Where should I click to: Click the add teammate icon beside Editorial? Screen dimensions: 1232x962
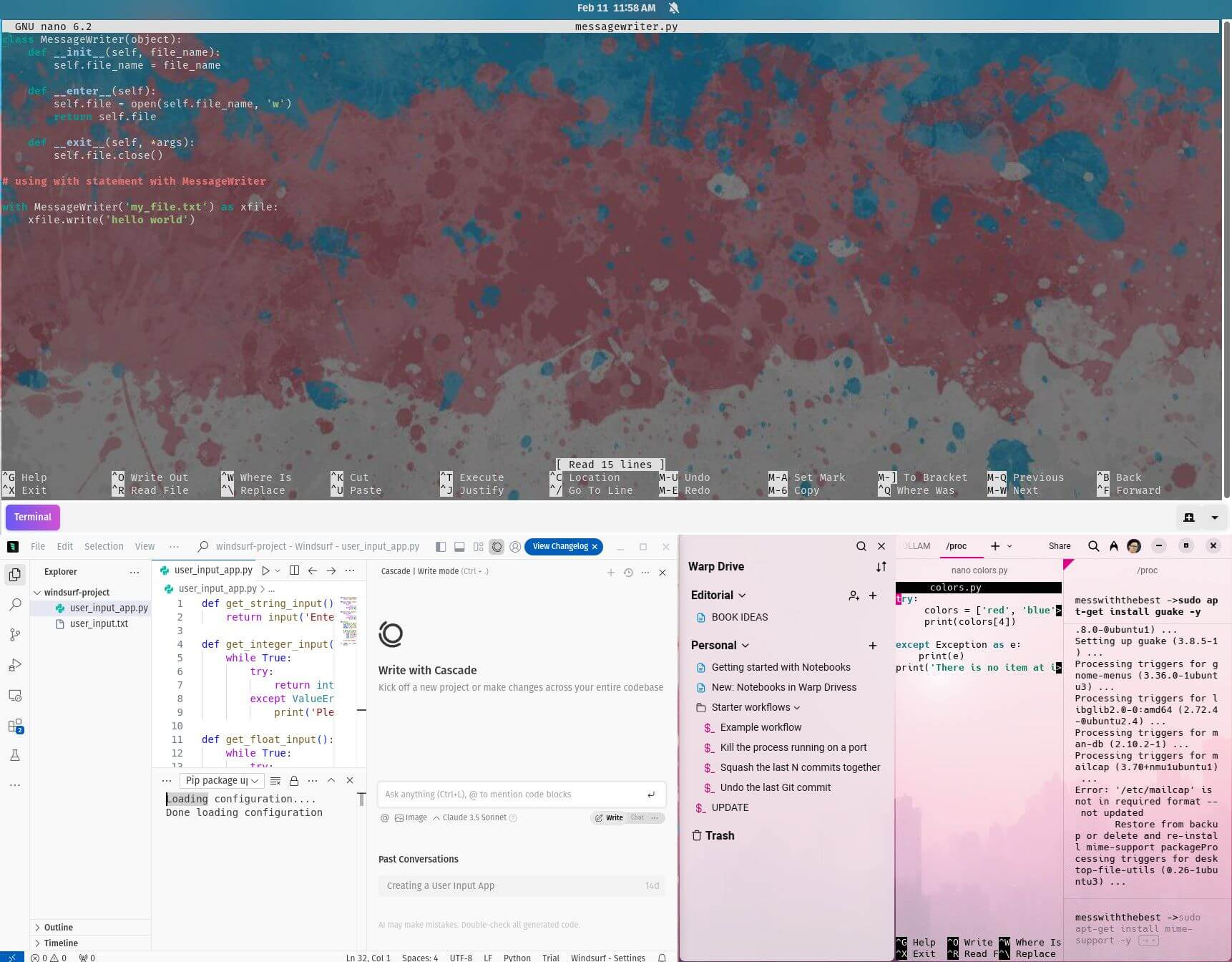pos(854,596)
